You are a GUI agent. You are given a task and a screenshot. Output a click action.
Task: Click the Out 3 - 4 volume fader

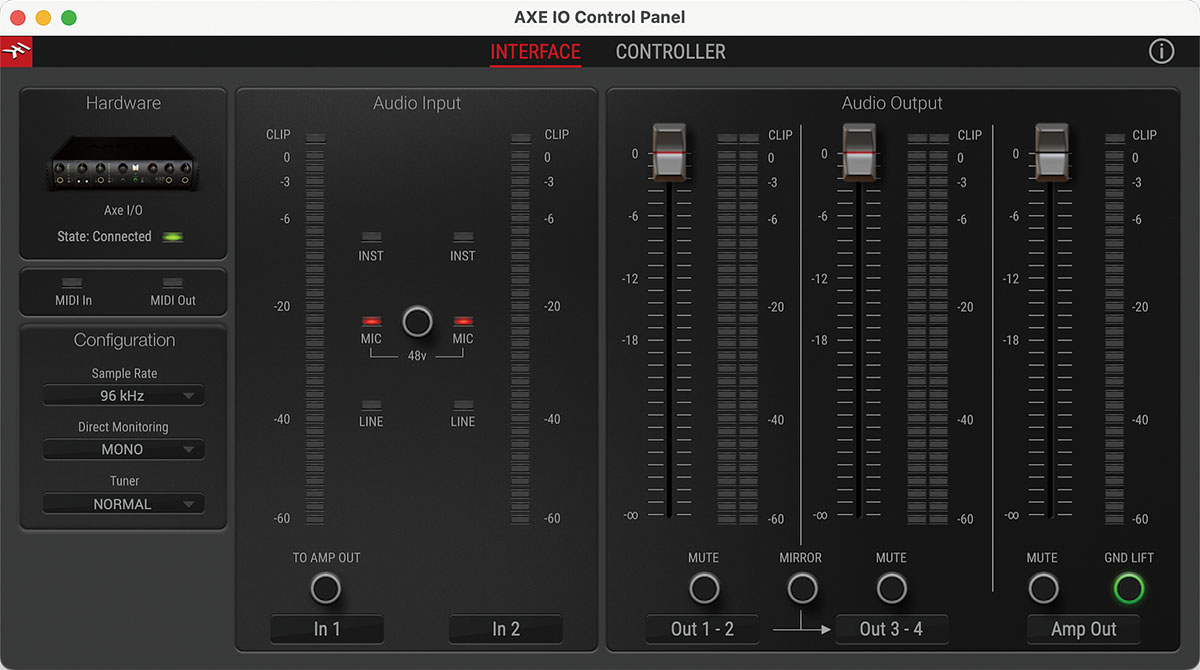859,152
